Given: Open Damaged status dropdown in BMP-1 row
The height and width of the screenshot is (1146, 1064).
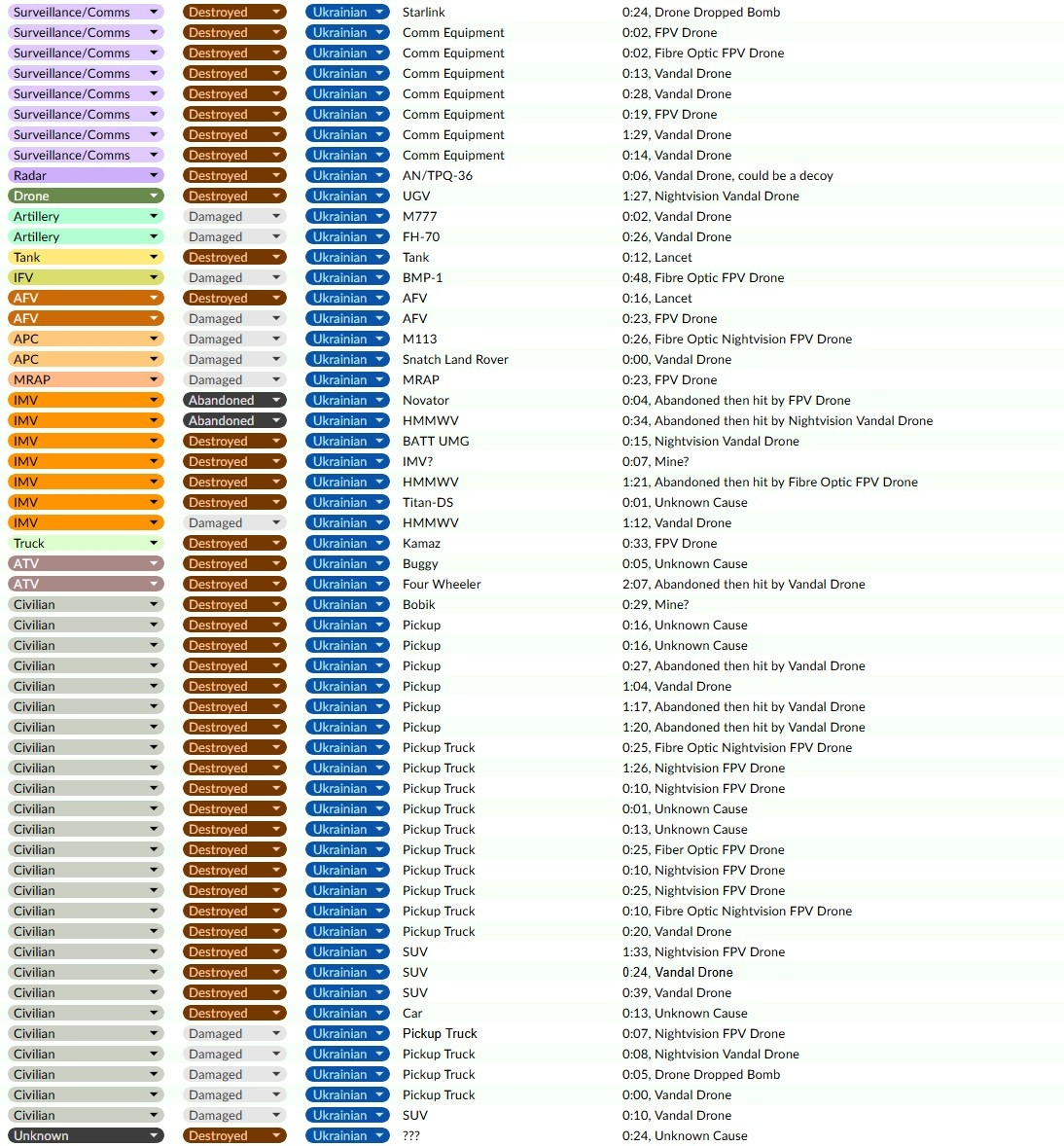Looking at the screenshot, I should (233, 277).
